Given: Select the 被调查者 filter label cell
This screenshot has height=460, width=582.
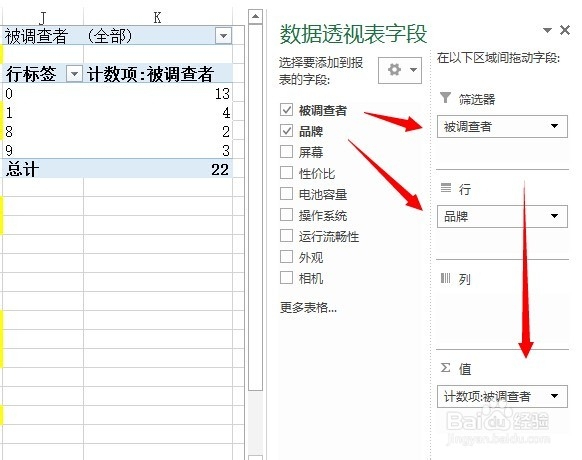Looking at the screenshot, I should click(43, 36).
